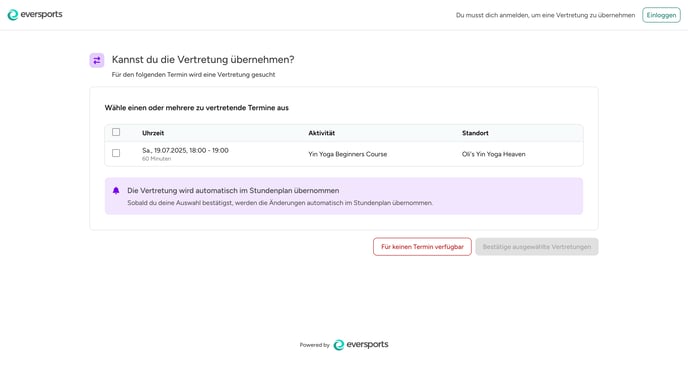The image size is (688, 373).
Task: Click the Powered by text in footer
Action: [315, 345]
